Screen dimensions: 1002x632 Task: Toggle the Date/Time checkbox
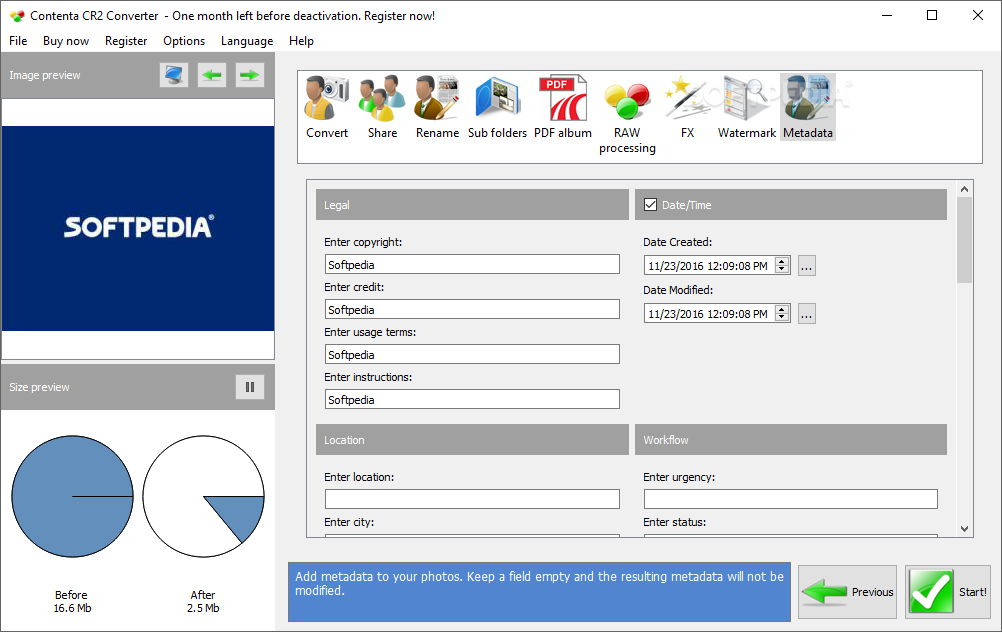coord(651,204)
